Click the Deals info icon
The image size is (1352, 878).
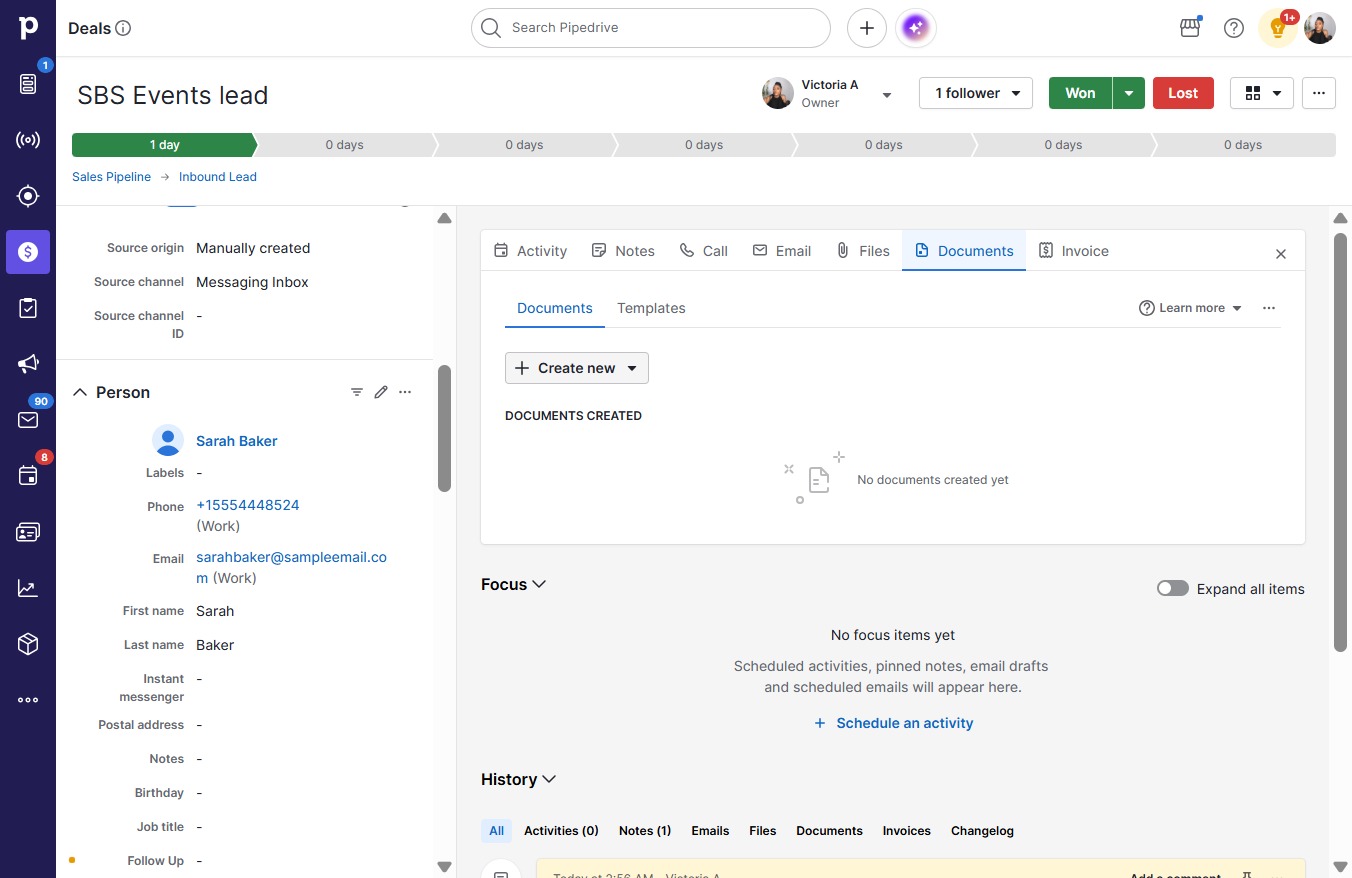click(123, 28)
